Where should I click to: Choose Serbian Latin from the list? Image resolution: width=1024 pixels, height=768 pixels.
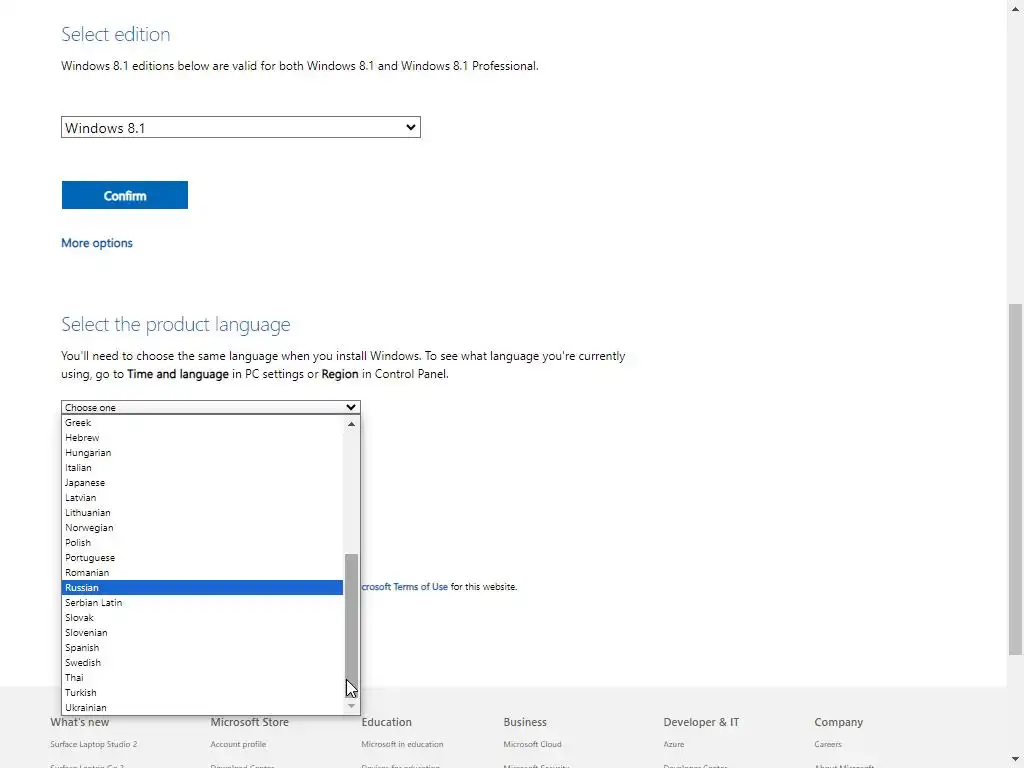click(x=202, y=603)
